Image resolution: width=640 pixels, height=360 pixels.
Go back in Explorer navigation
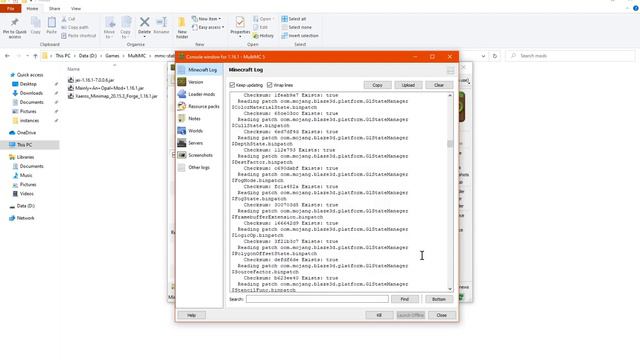(7, 56)
